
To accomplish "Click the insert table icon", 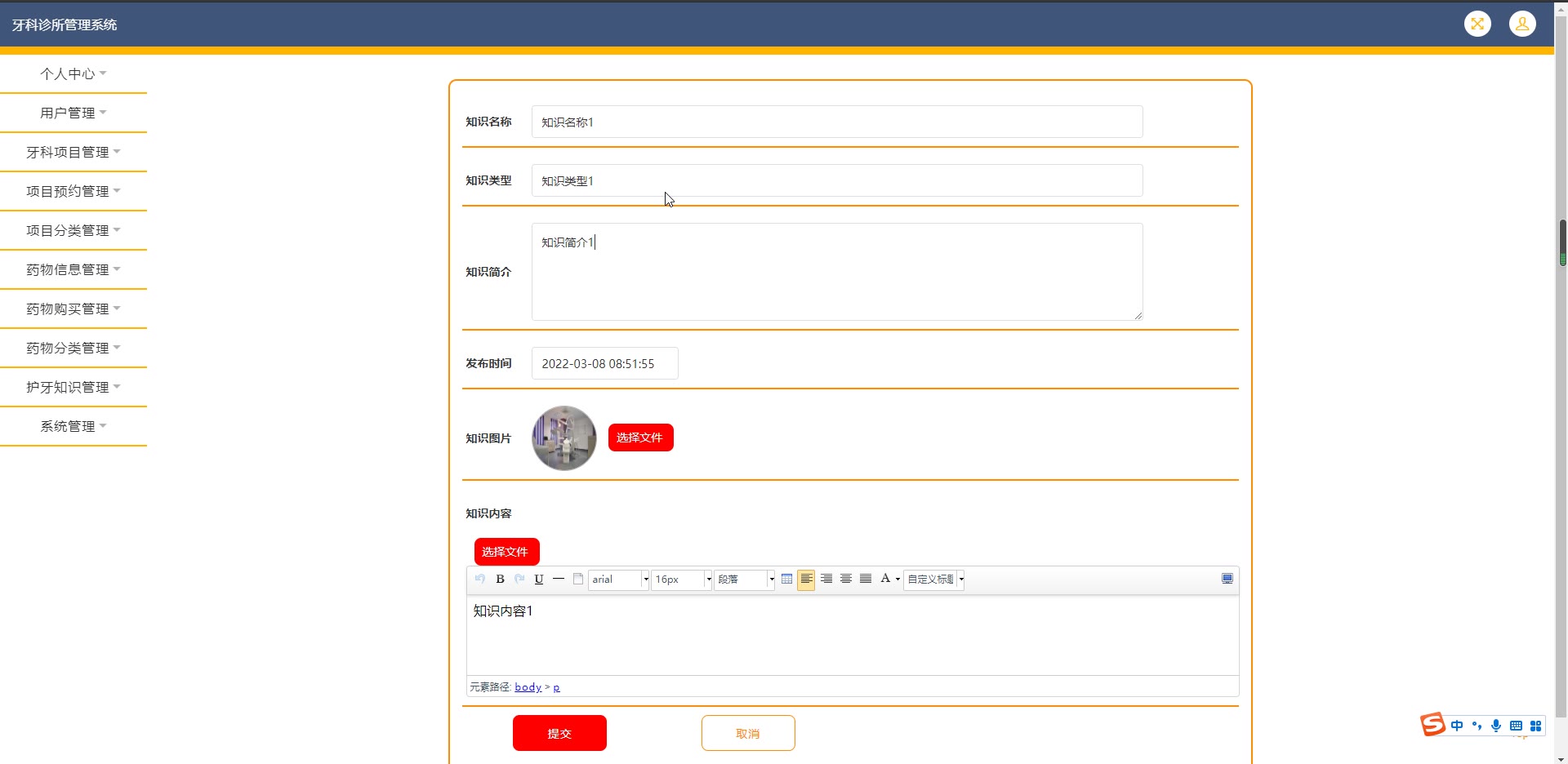I will tap(786, 580).
